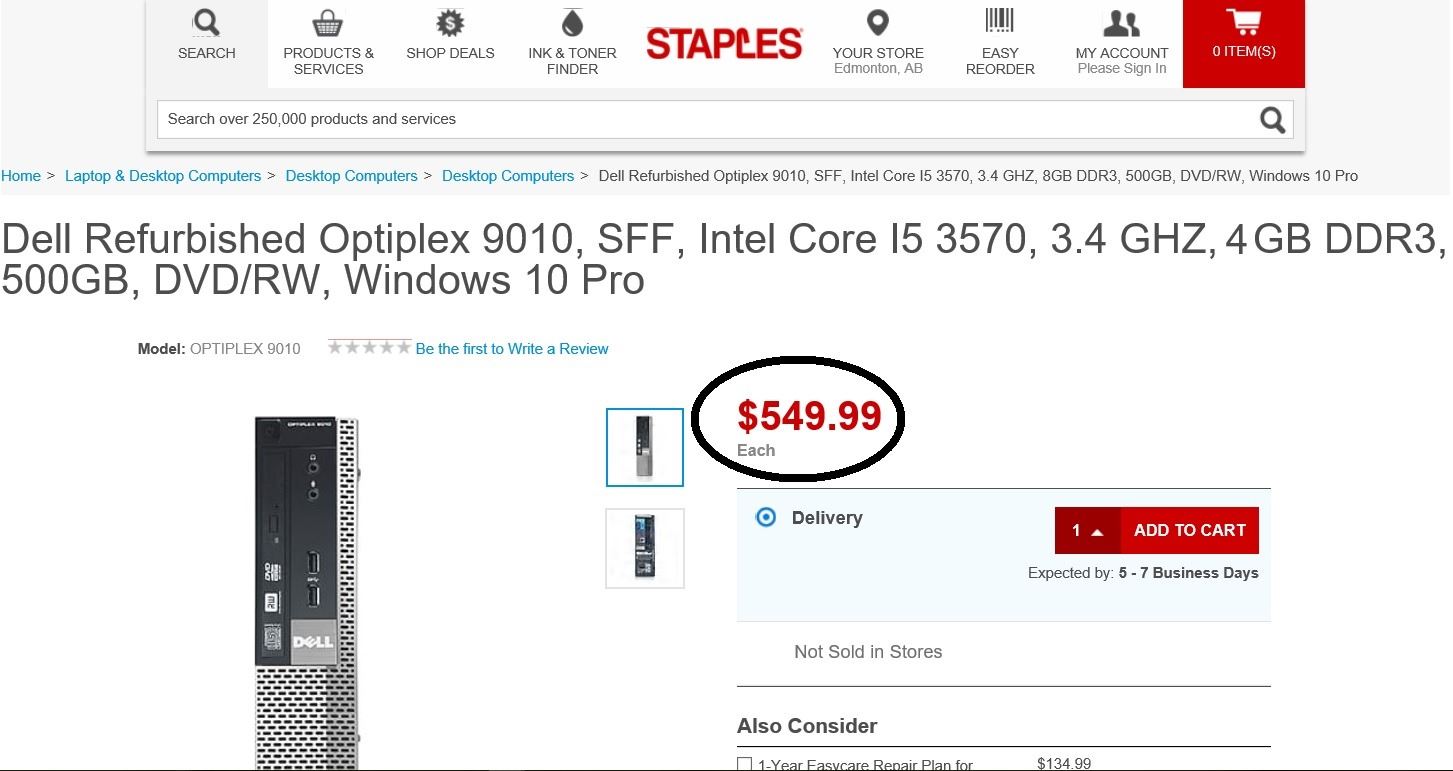Open Laptop & Desktop Computers breadcrumb
The width and height of the screenshot is (1453, 771).
(x=163, y=176)
